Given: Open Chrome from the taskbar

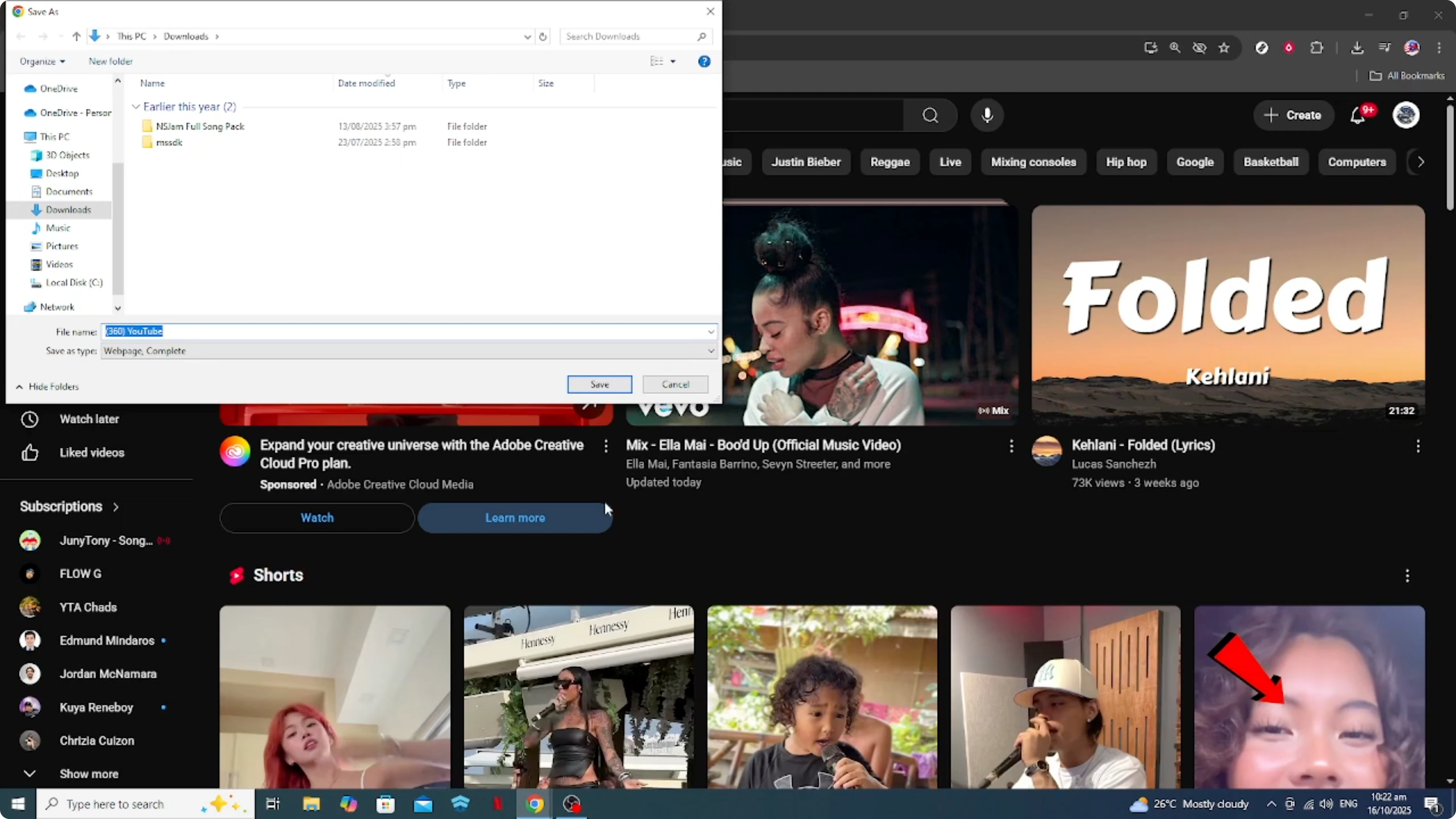Looking at the screenshot, I should [535, 804].
